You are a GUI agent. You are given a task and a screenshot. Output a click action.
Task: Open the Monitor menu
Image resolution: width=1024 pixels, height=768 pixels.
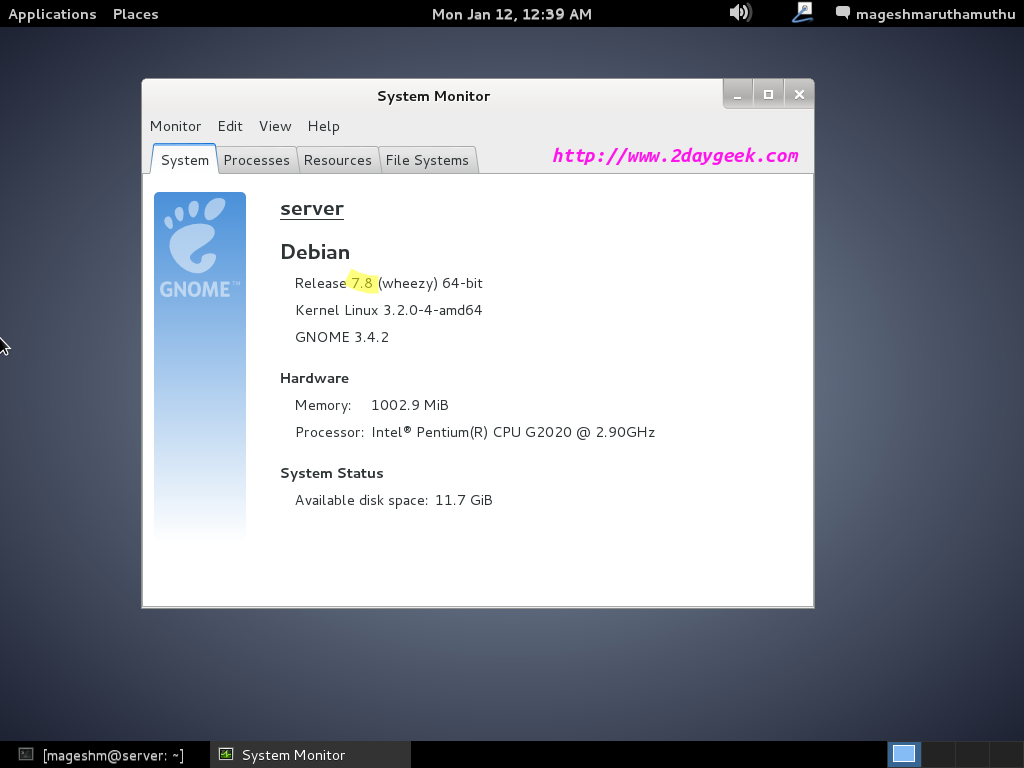(x=175, y=126)
